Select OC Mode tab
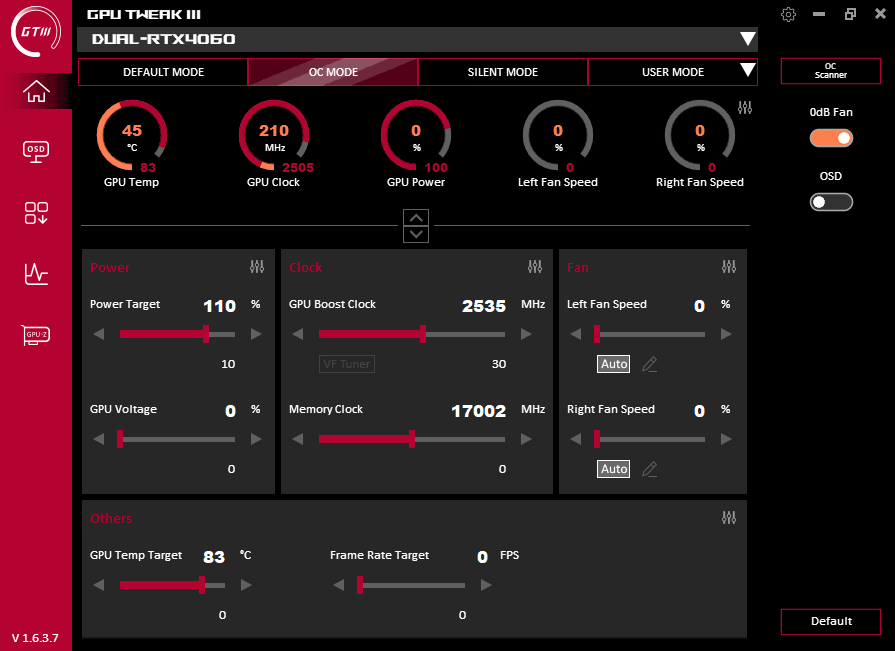This screenshot has width=895, height=651. [x=333, y=72]
